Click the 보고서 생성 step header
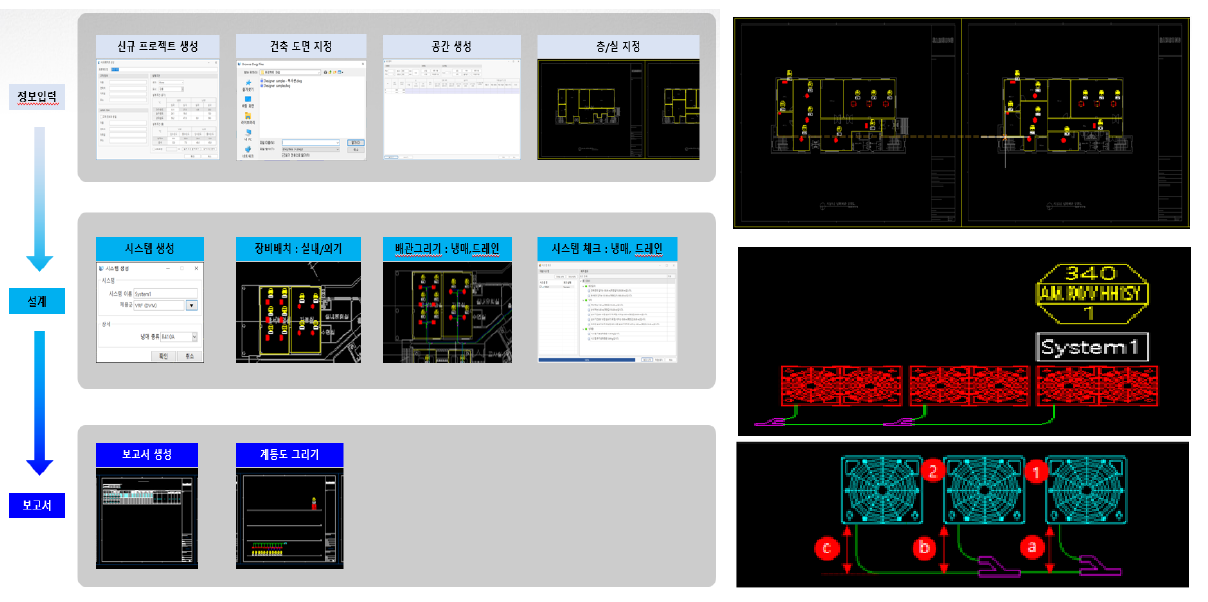Viewport: 1208px width, 602px height. 147,454
